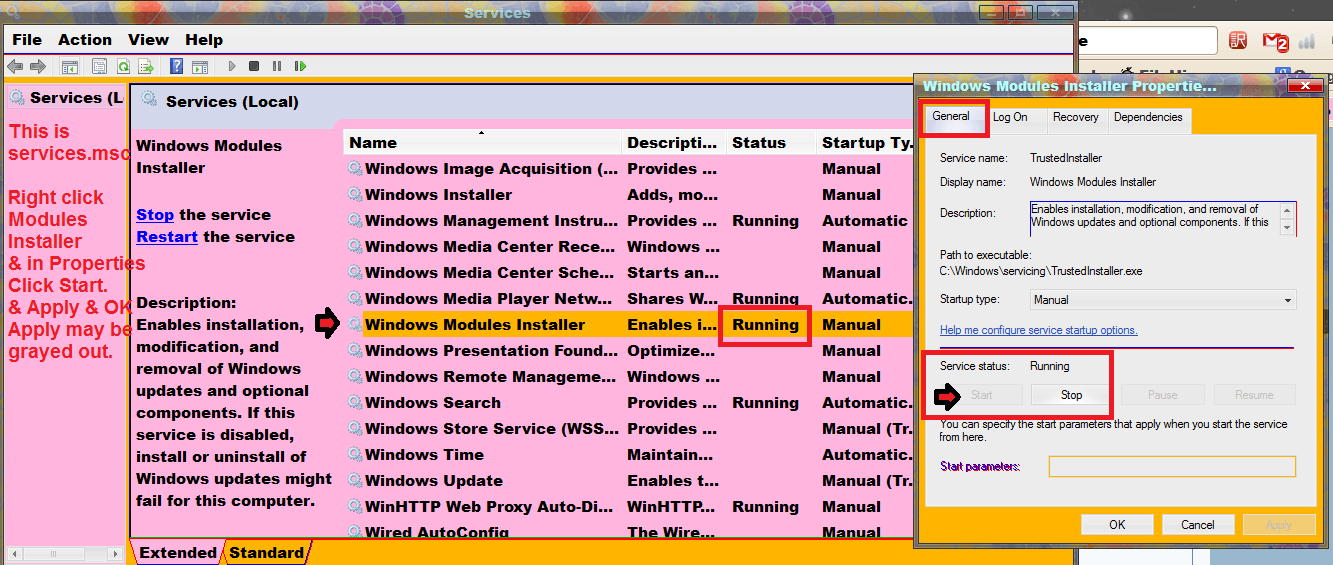Select Services (Local) node in console tree
This screenshot has height=565, width=1333.
click(66, 98)
